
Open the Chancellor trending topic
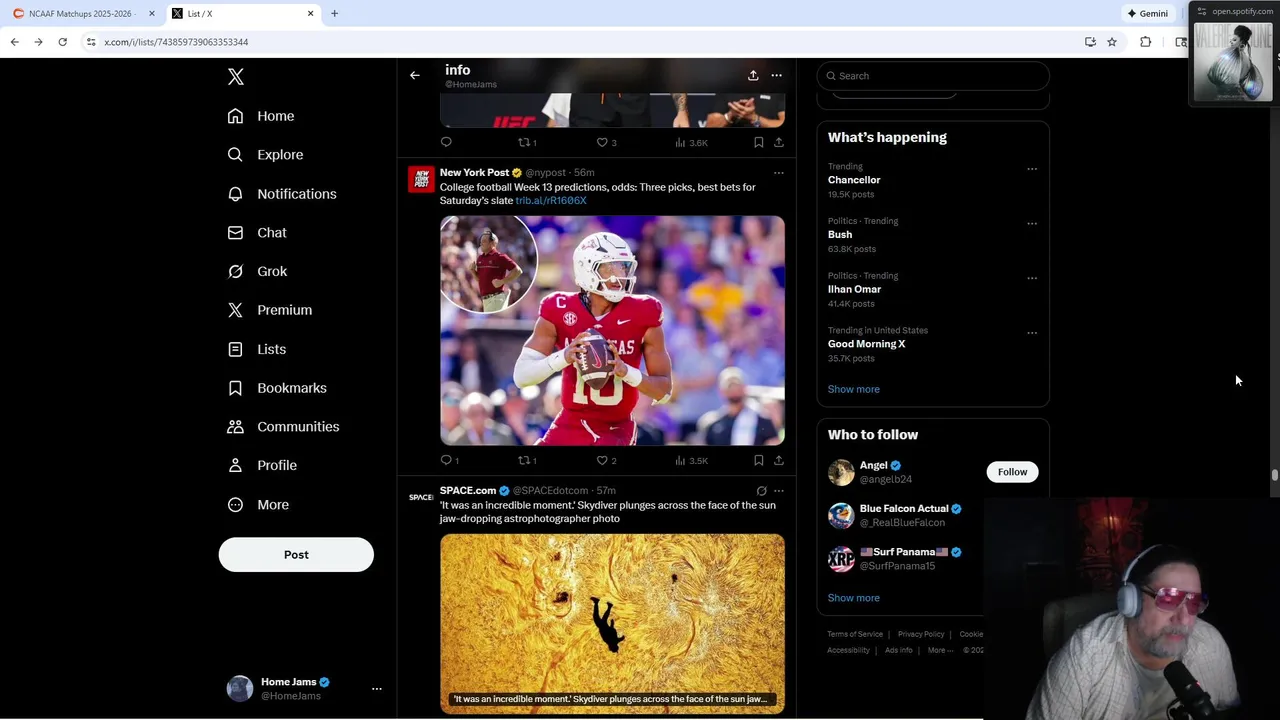(854, 180)
